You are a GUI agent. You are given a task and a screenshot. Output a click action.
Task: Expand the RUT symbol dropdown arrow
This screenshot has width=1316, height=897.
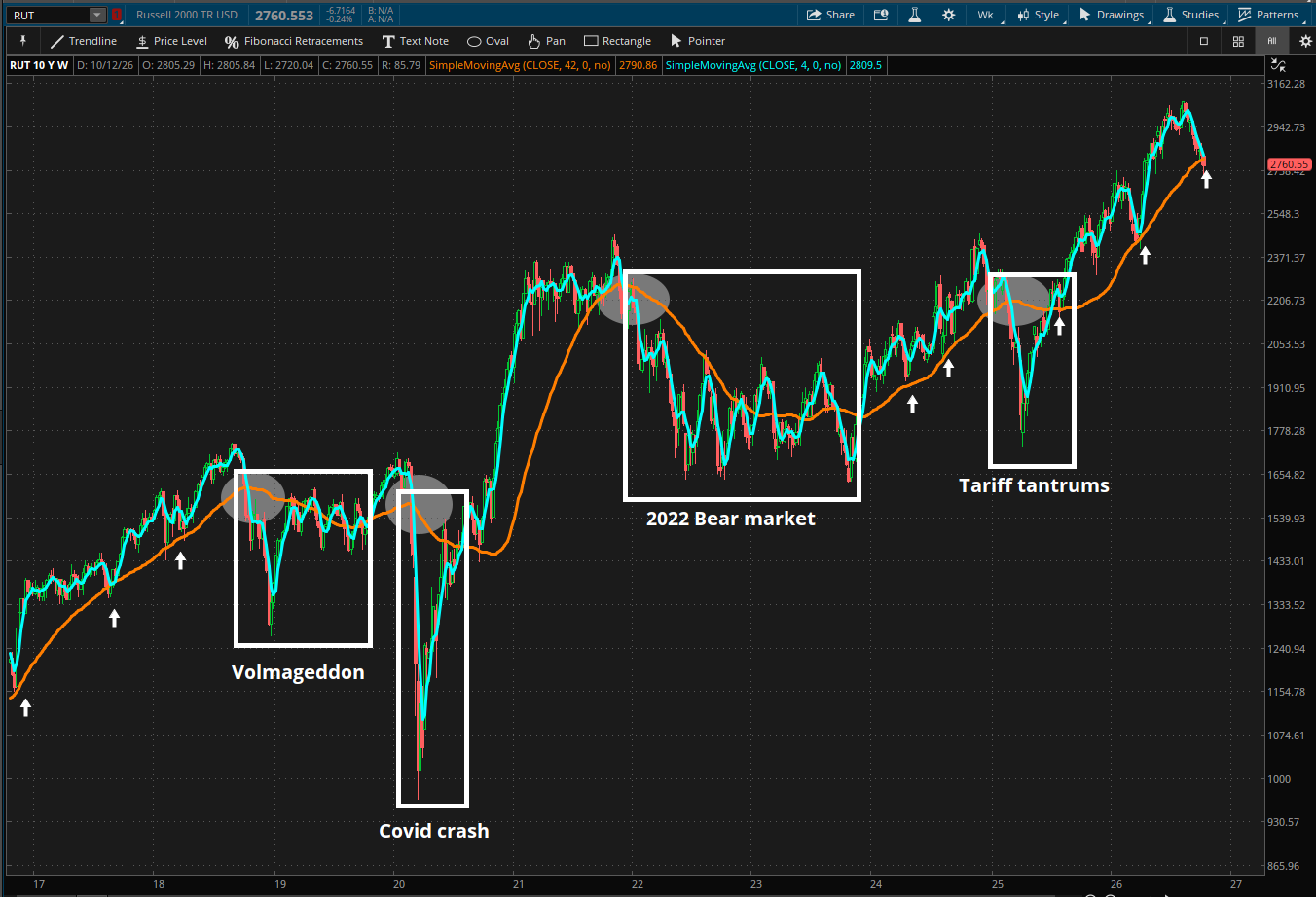pyautogui.click(x=97, y=15)
